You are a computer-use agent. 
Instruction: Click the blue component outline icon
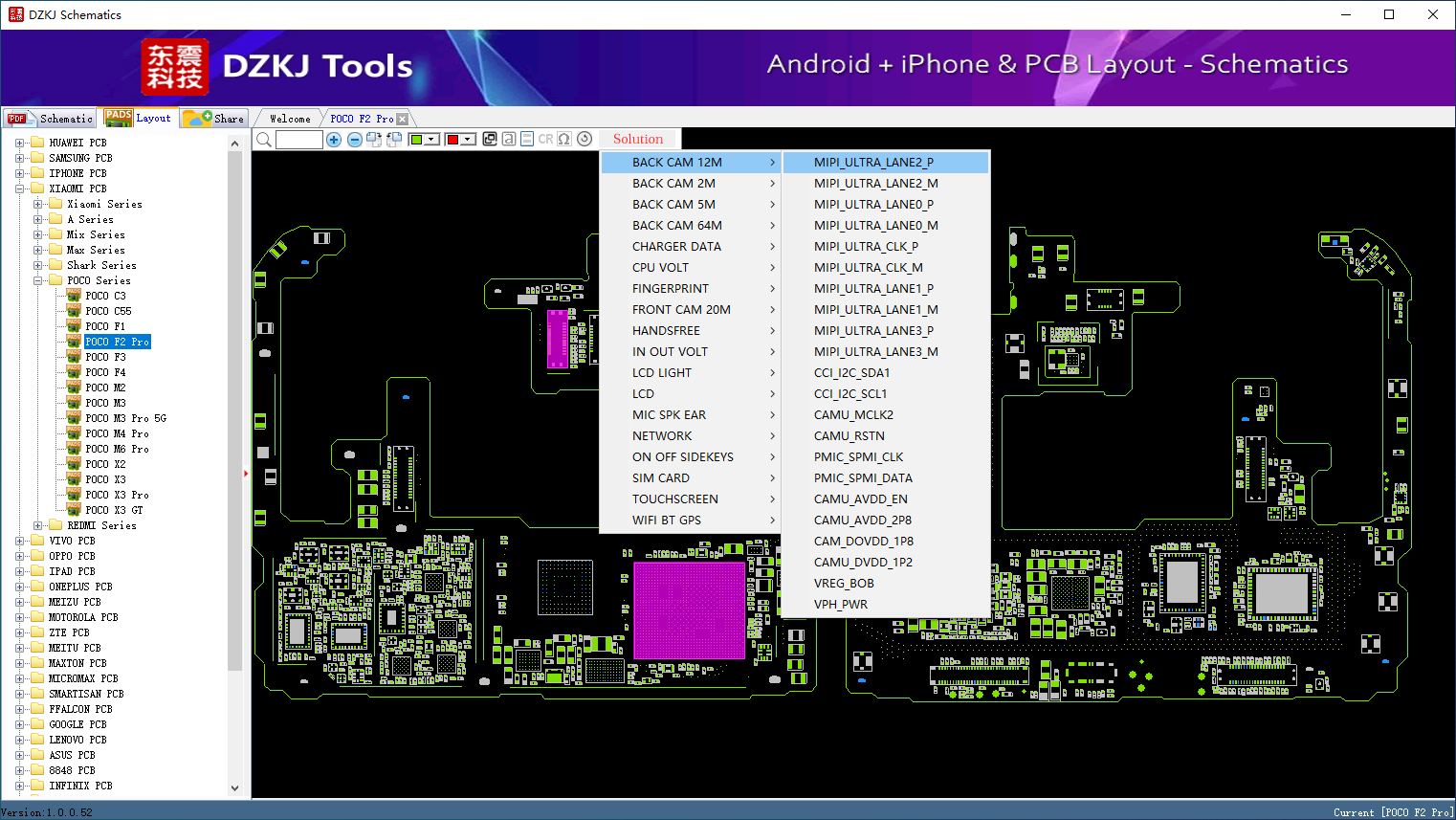(527, 139)
